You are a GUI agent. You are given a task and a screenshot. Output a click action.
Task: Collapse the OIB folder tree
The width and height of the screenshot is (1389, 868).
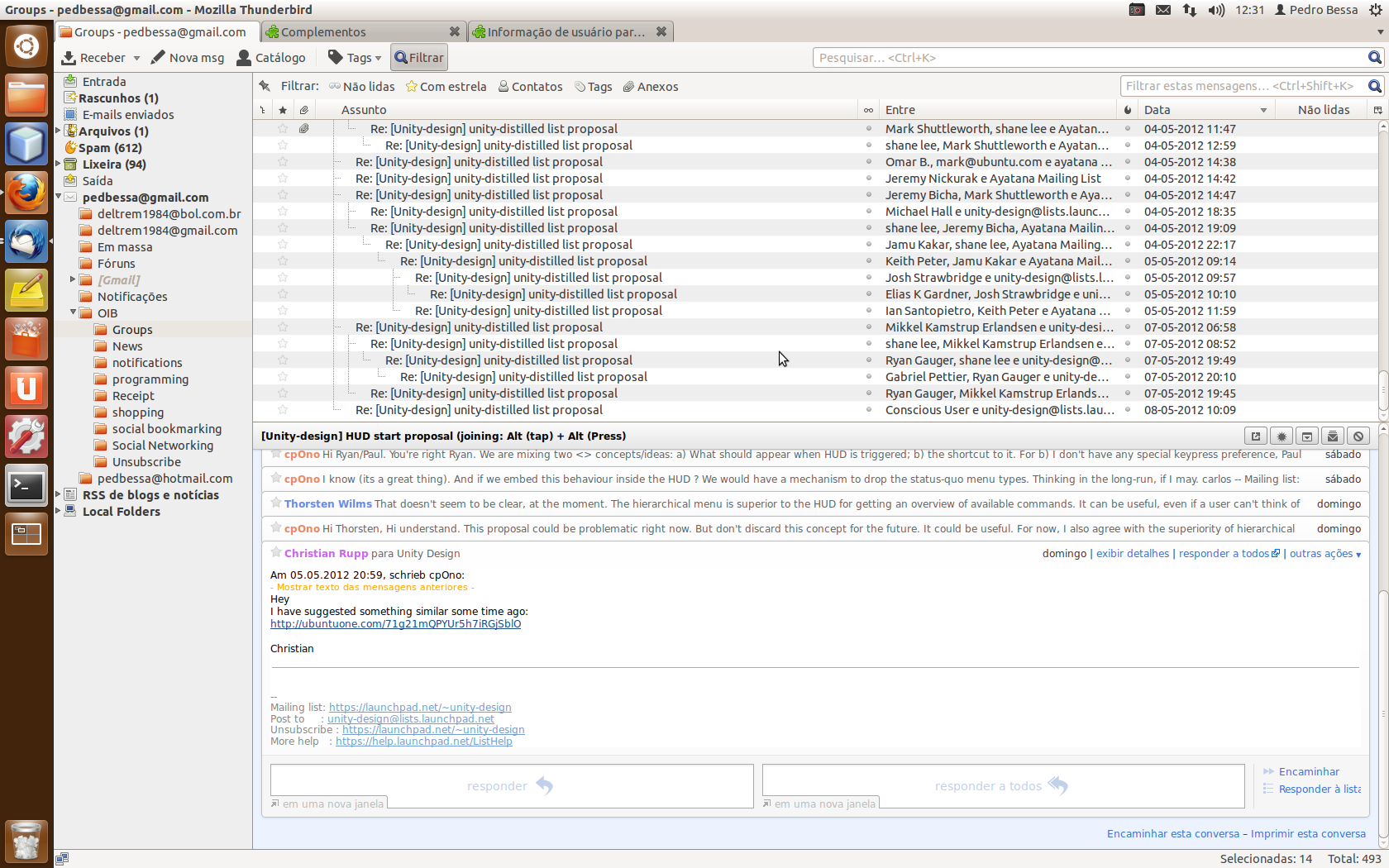click(74, 312)
